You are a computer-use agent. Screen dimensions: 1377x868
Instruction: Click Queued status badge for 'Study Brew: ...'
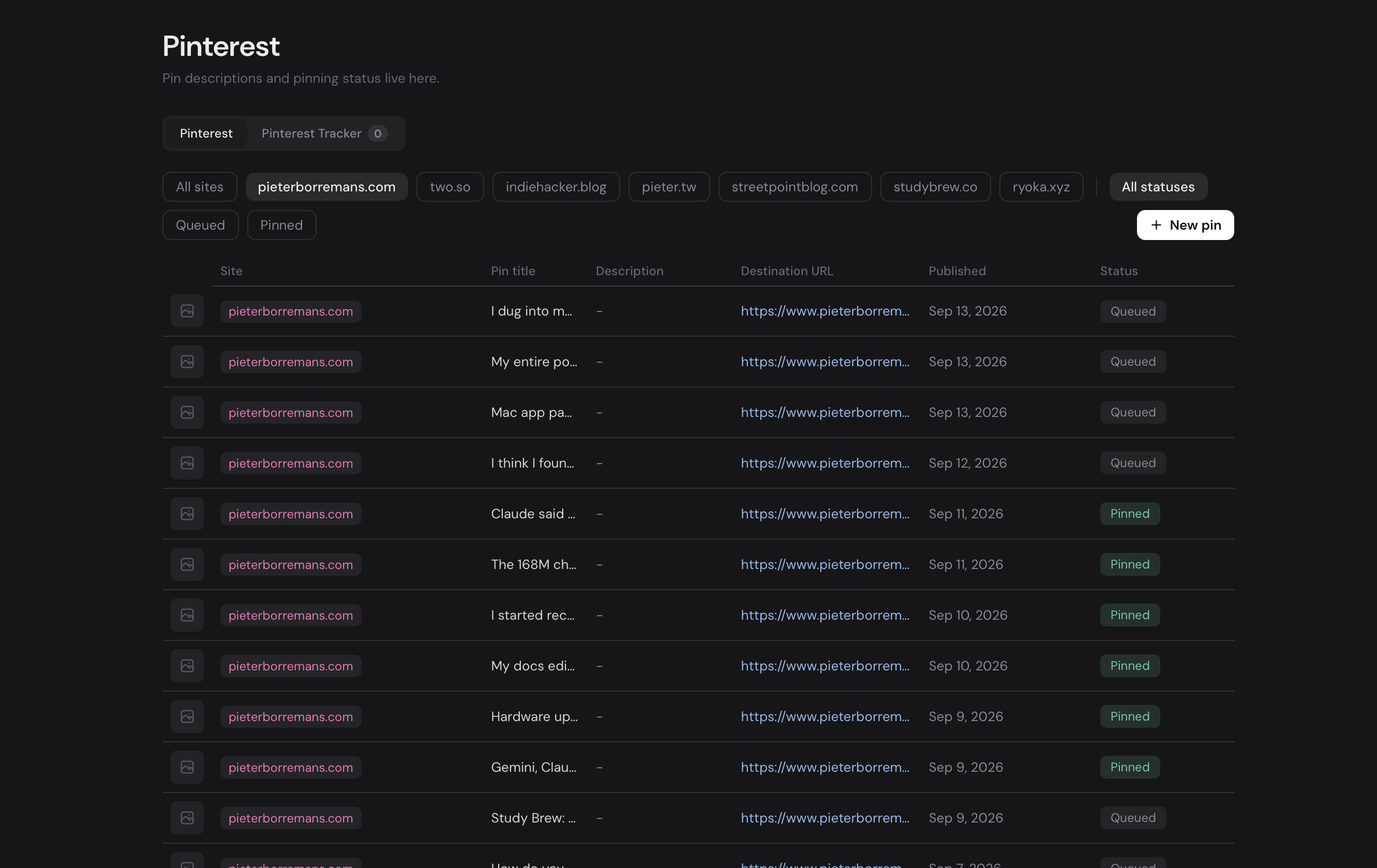pyautogui.click(x=1133, y=818)
